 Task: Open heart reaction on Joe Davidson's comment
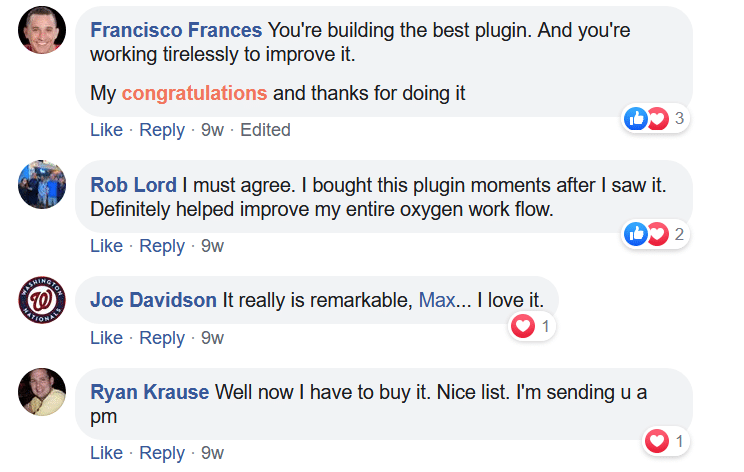[531, 326]
